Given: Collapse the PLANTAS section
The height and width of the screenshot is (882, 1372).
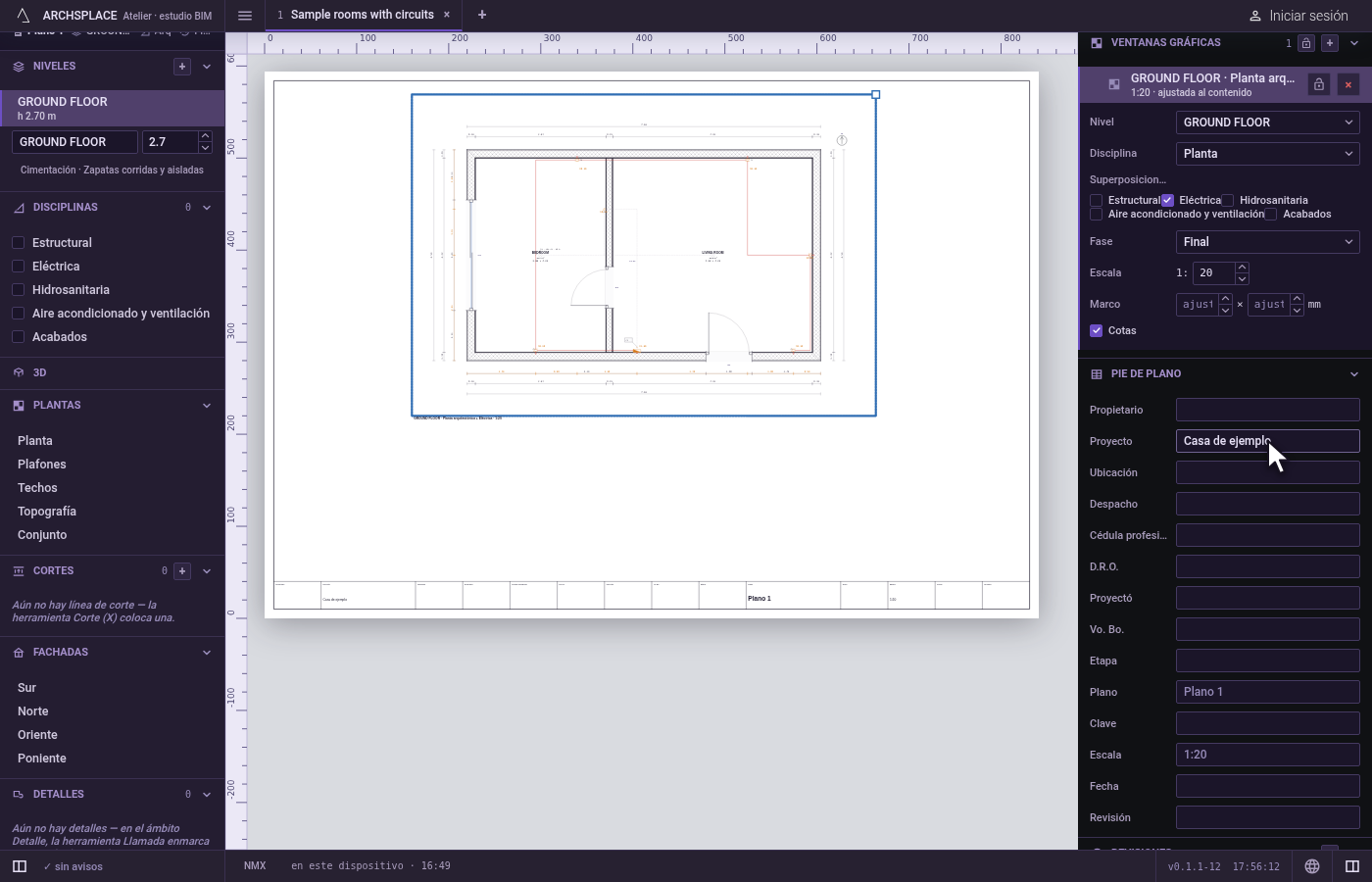Looking at the screenshot, I should pyautogui.click(x=207, y=406).
